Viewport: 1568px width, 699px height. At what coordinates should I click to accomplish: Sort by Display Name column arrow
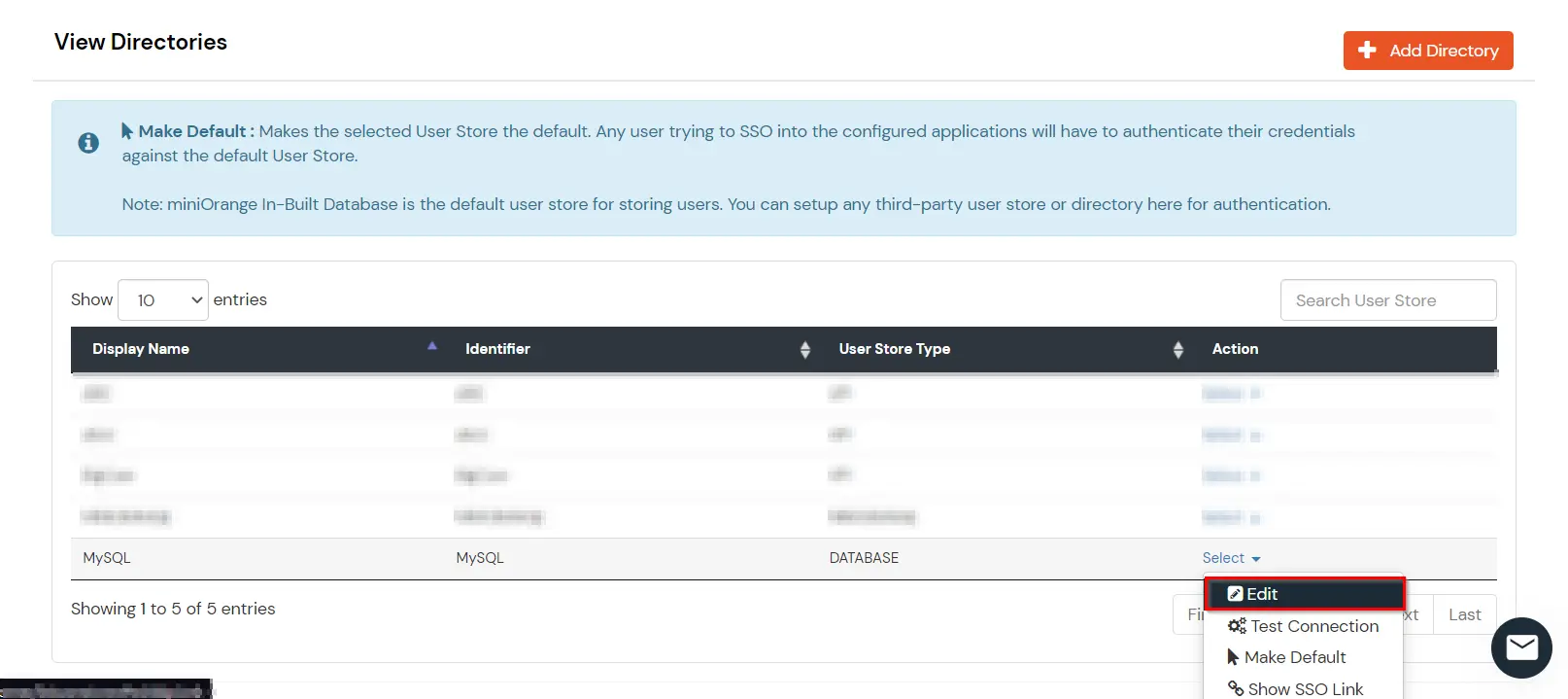(x=432, y=346)
